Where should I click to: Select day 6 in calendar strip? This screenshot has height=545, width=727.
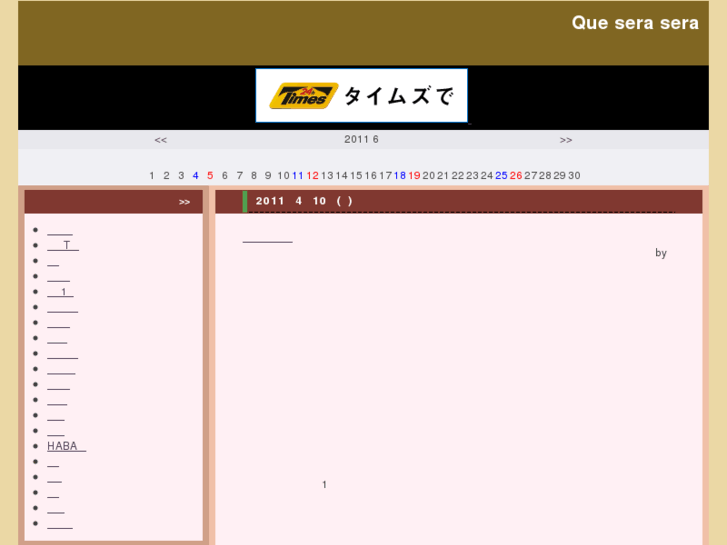(x=225, y=176)
